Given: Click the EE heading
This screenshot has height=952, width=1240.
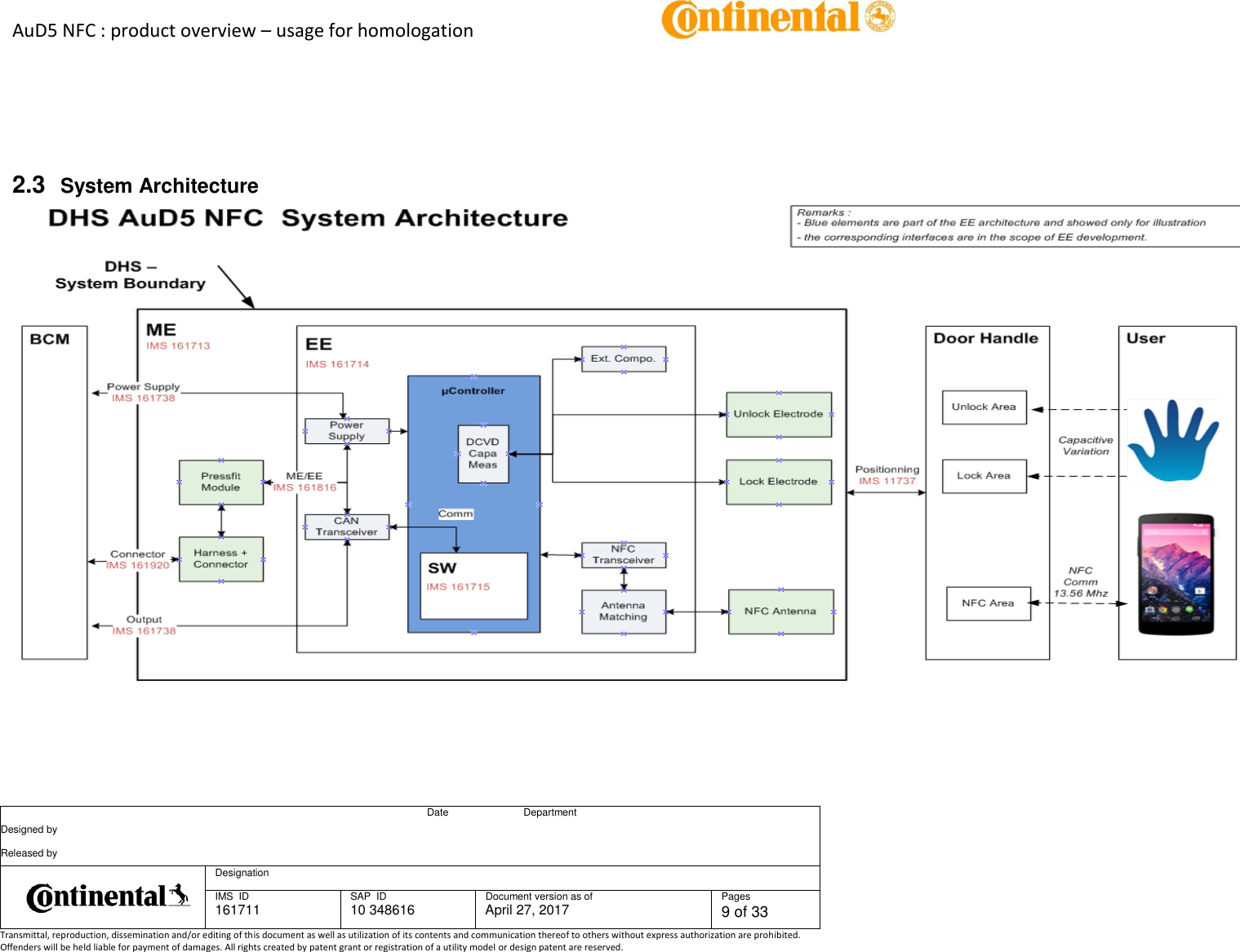Looking at the screenshot, I should tap(318, 345).
